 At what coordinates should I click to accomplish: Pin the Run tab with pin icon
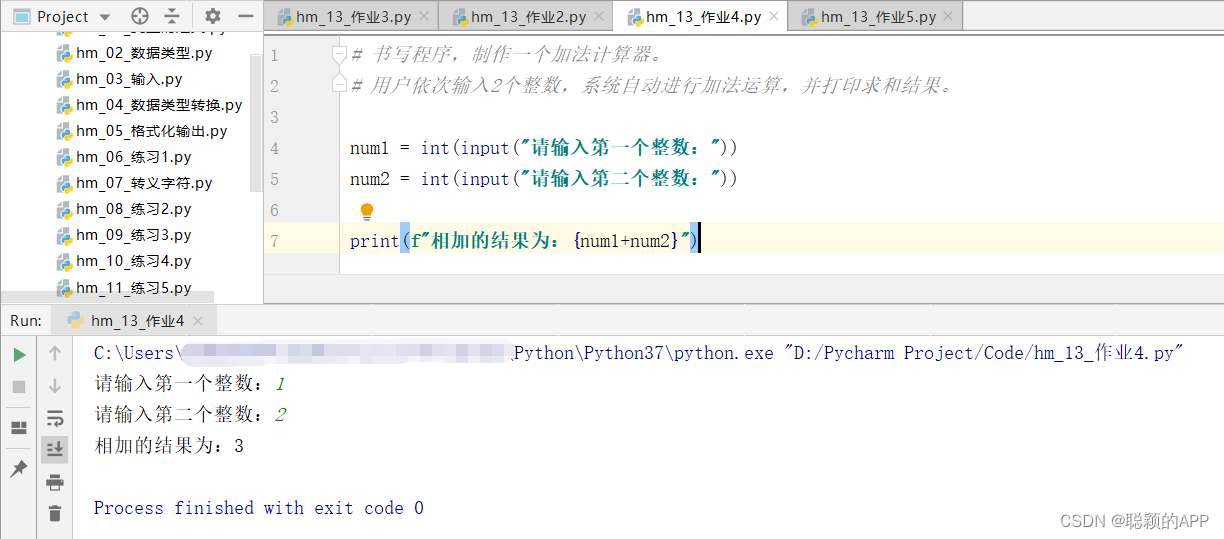19,469
